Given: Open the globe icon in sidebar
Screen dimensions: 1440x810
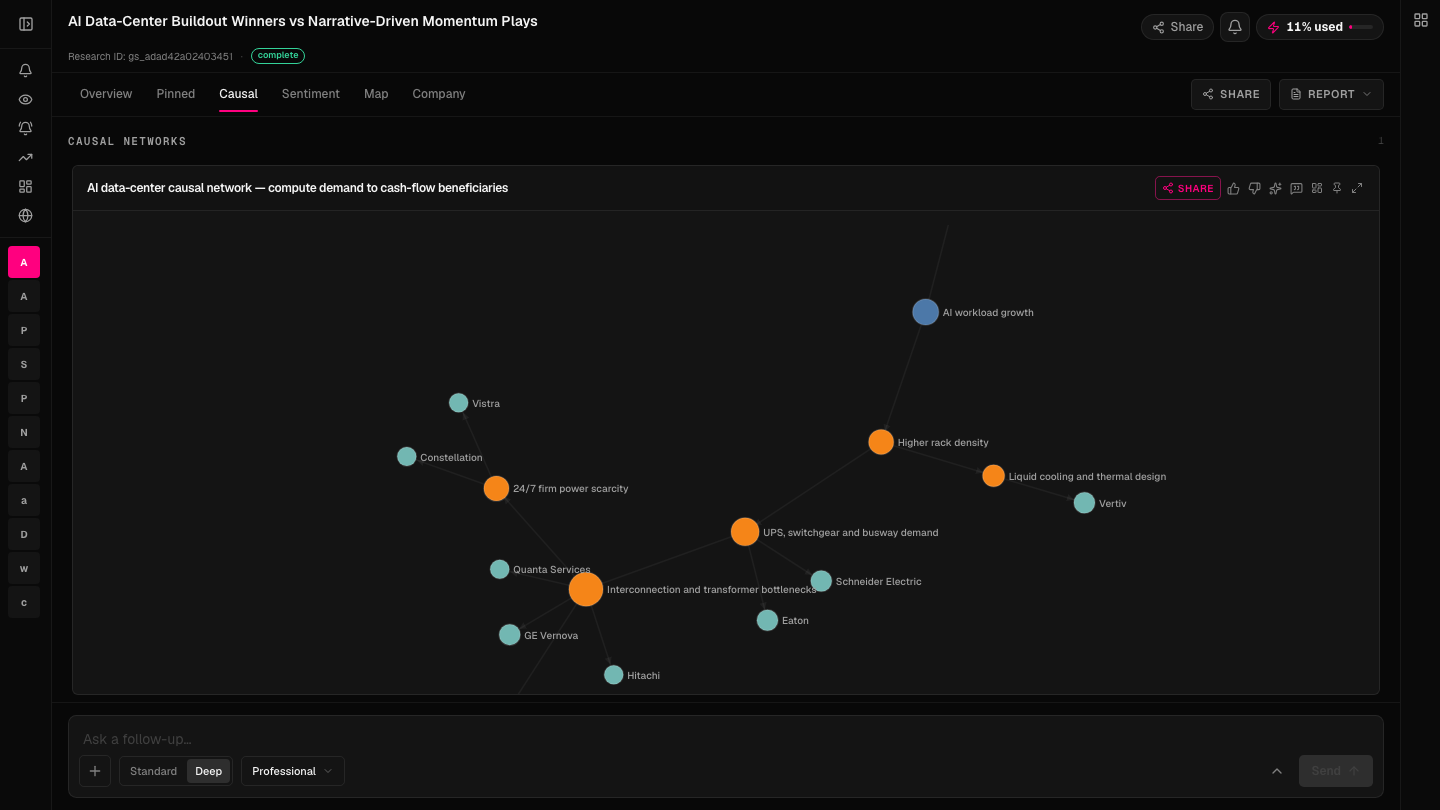Looking at the screenshot, I should coord(26,215).
